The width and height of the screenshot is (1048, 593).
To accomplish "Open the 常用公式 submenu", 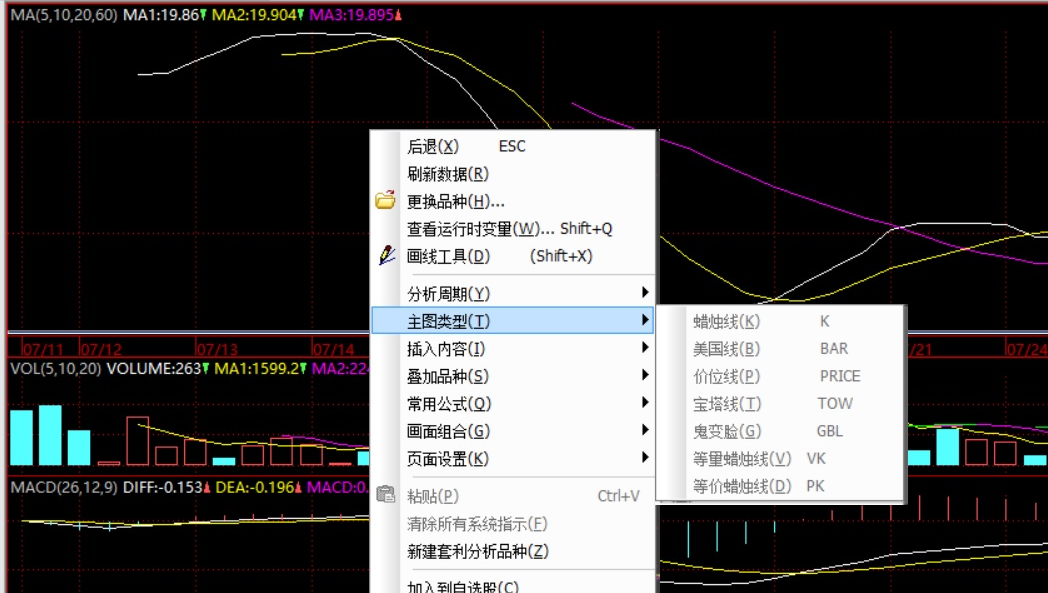I will pos(449,404).
